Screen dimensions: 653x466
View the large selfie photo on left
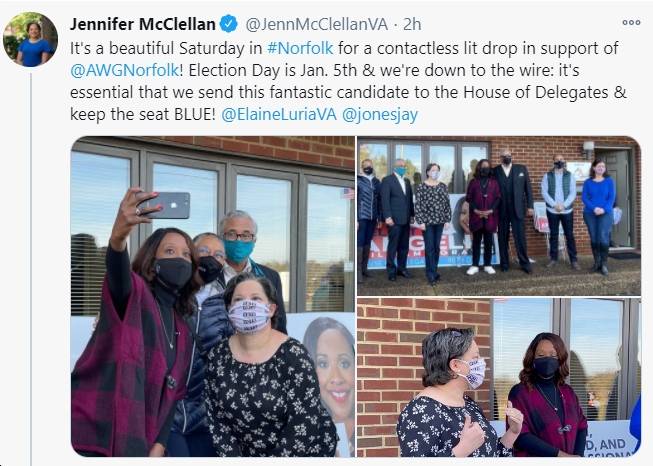click(x=213, y=296)
